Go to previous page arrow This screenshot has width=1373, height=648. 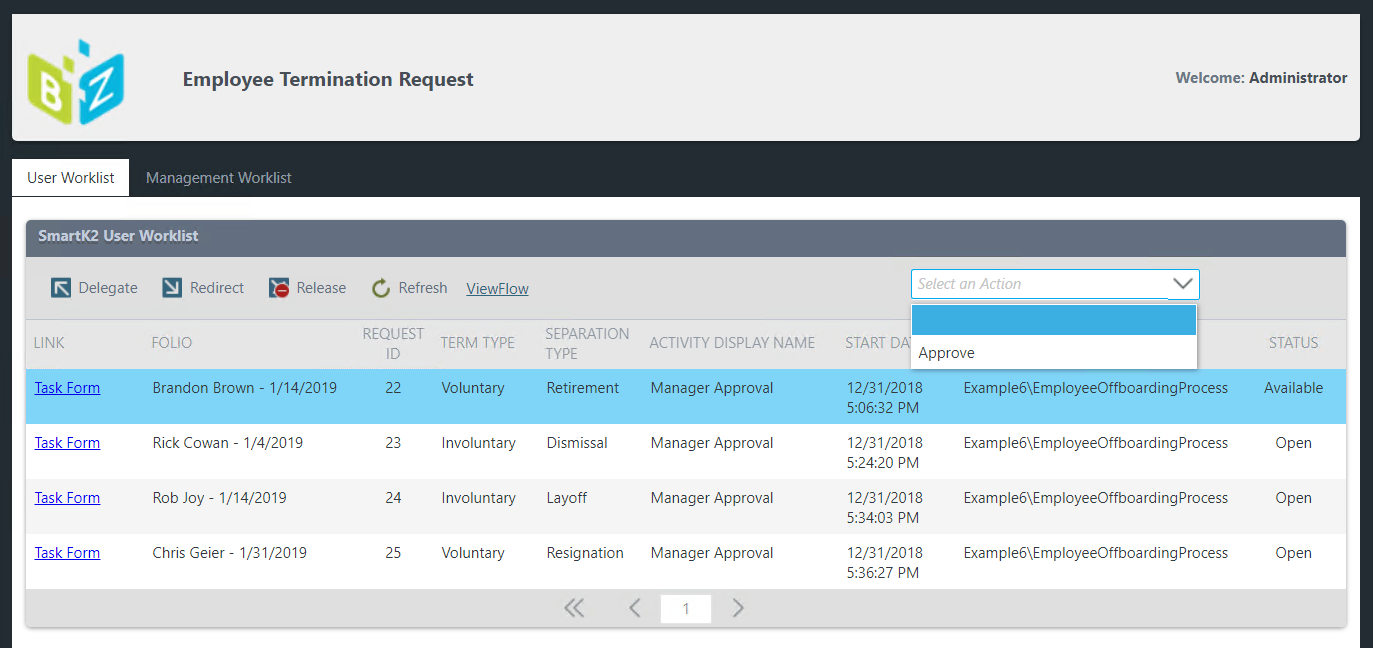pos(634,608)
